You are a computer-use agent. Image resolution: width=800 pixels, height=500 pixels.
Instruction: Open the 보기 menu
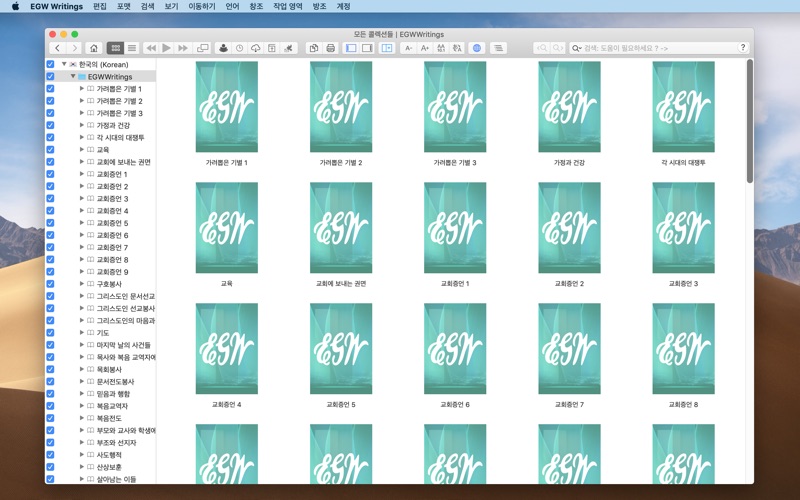[x=171, y=6]
